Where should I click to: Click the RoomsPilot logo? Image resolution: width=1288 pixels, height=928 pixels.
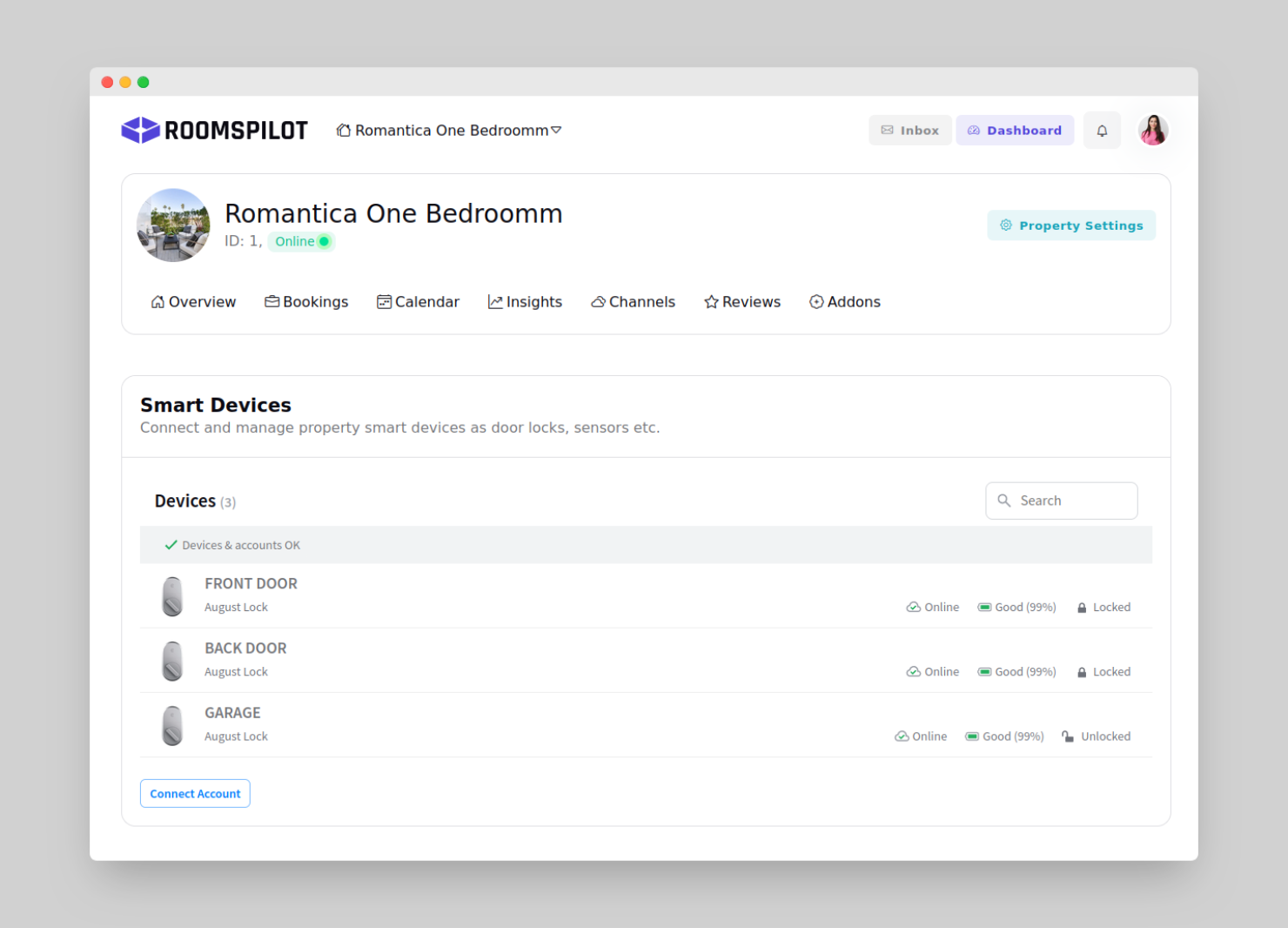tap(214, 131)
